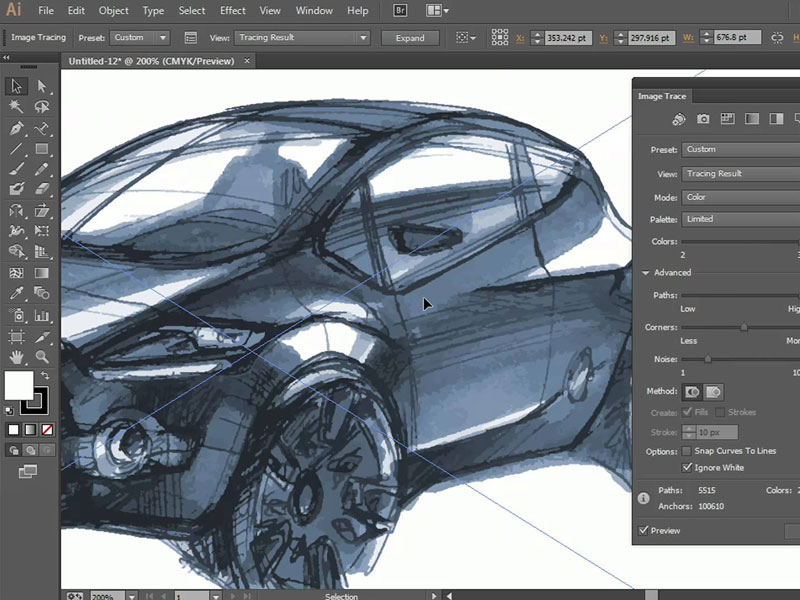Pick the Paintbrush tool
The width and height of the screenshot is (800, 600).
[x=16, y=169]
